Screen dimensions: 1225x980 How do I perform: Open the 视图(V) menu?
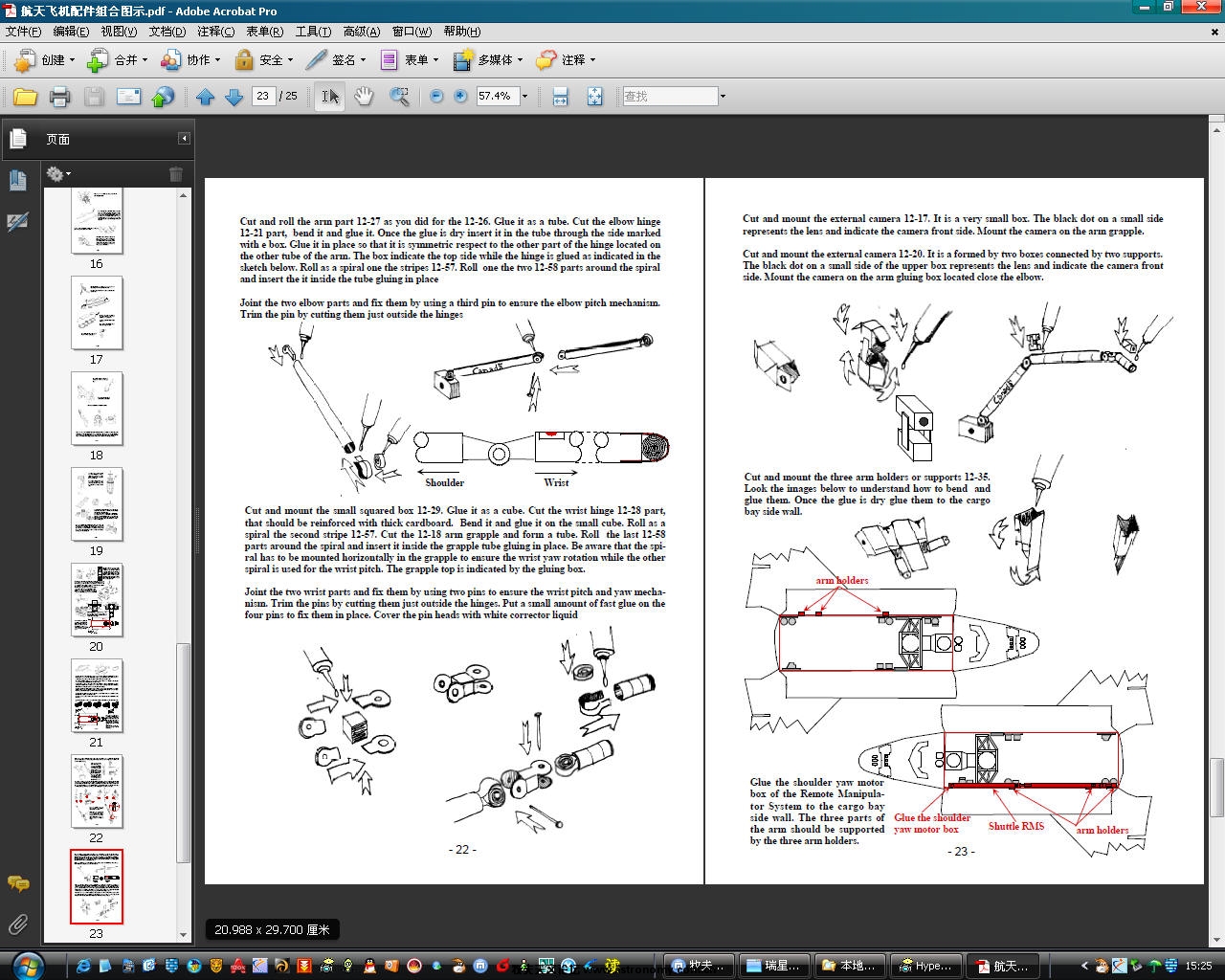tap(119, 32)
